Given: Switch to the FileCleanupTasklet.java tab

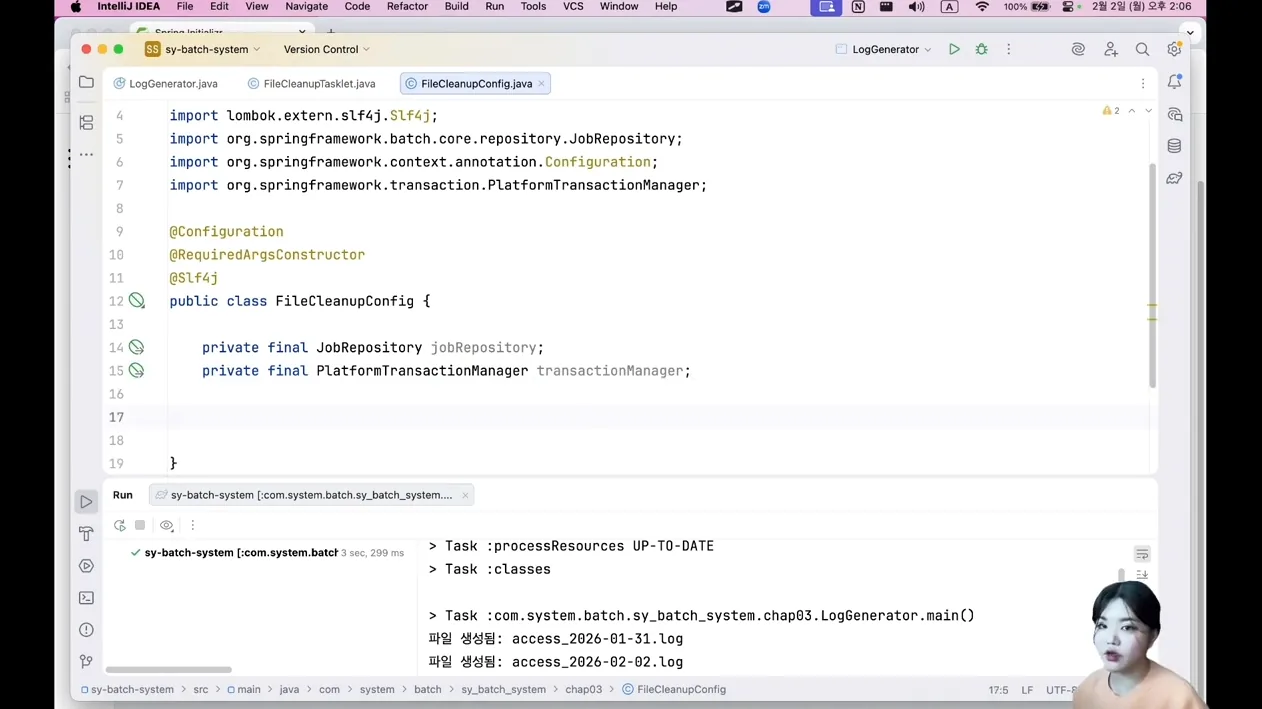Looking at the screenshot, I should pos(311,84).
